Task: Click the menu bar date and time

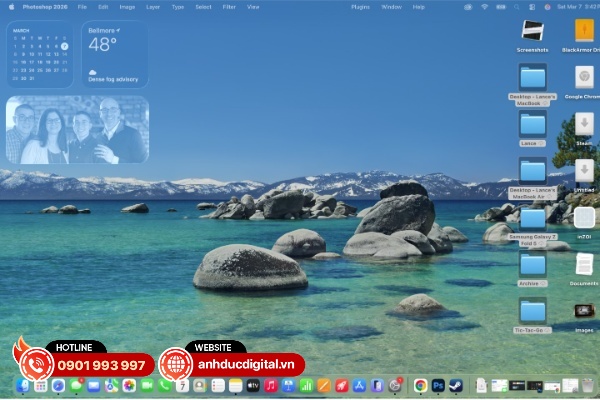Action: [x=578, y=7]
